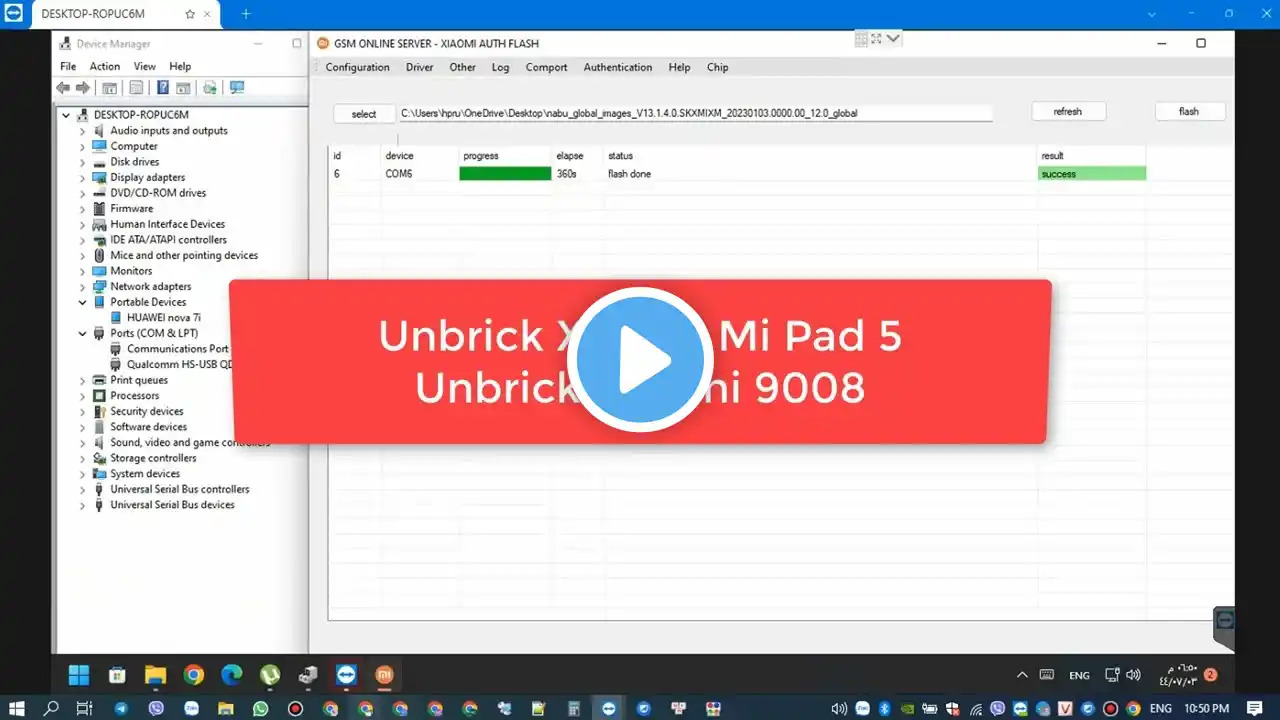Open uTorrent on the remote taskbar
This screenshot has width=1280, height=720.
(x=270, y=675)
